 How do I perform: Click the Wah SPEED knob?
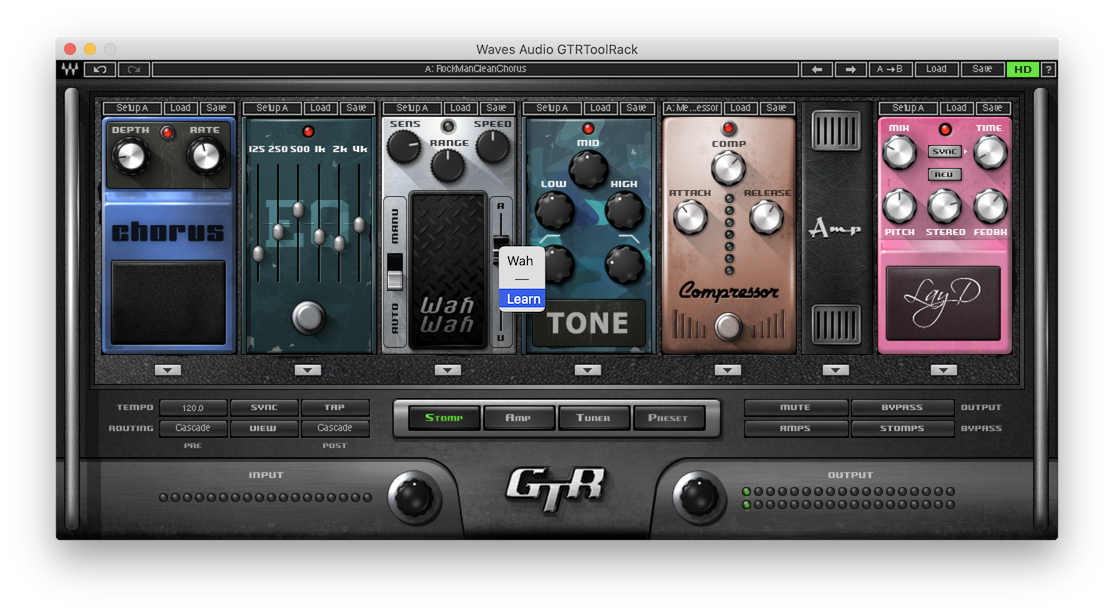[492, 147]
